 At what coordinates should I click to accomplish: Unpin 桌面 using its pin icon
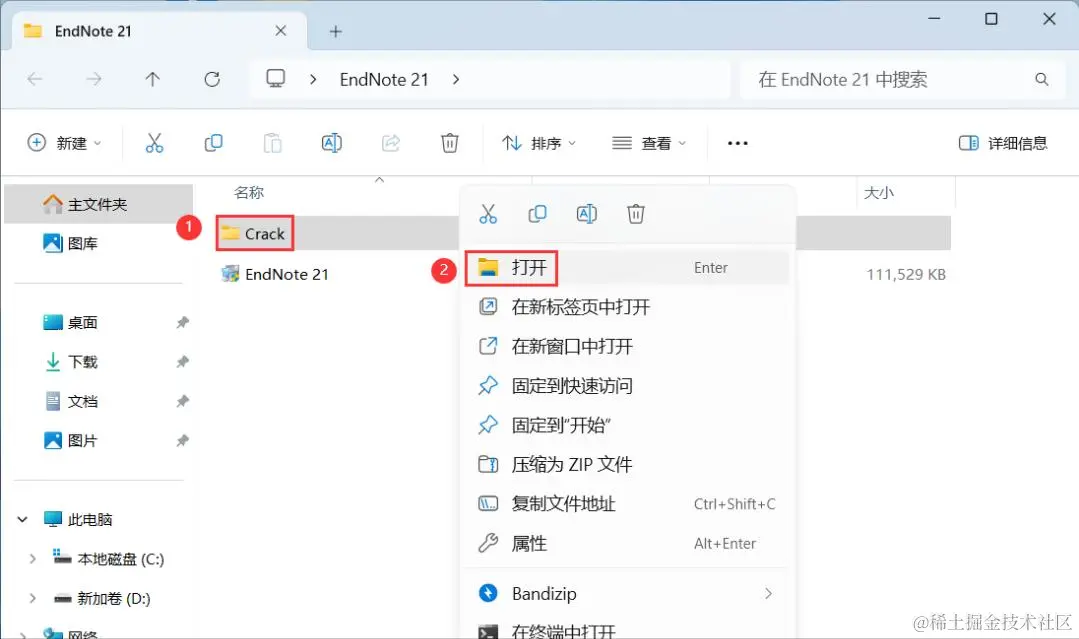point(182,322)
